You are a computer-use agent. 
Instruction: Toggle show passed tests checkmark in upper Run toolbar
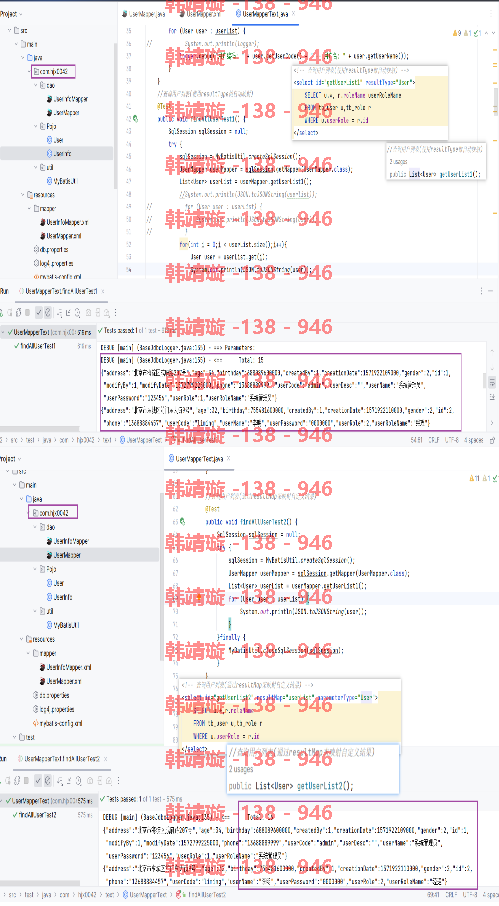(x=39, y=313)
